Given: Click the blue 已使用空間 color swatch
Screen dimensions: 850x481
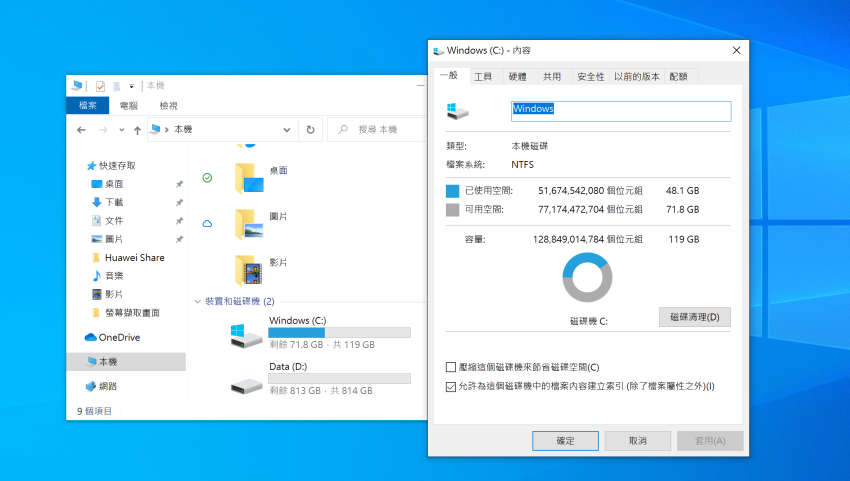Looking at the screenshot, I should tap(452, 191).
